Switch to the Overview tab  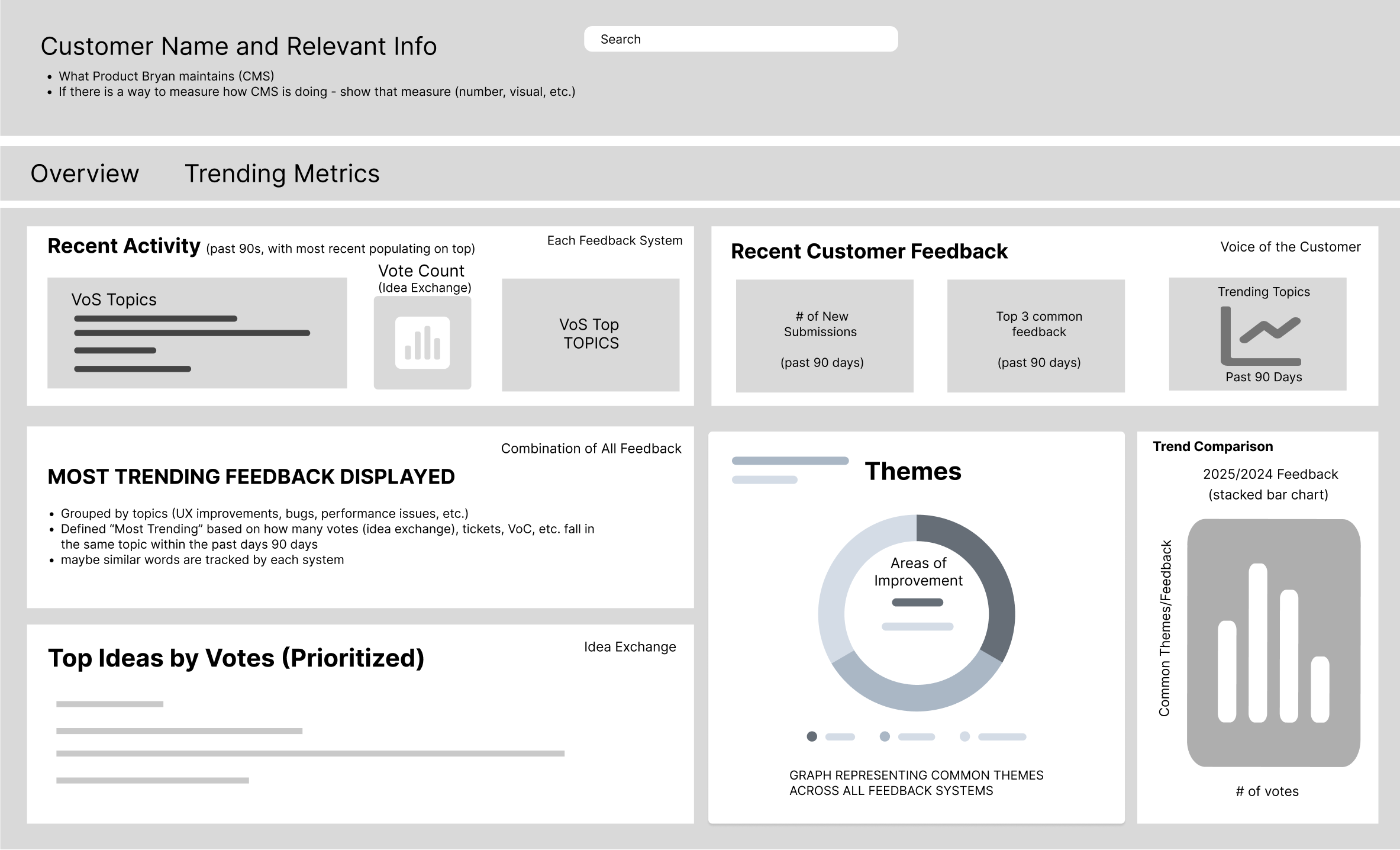click(x=85, y=173)
